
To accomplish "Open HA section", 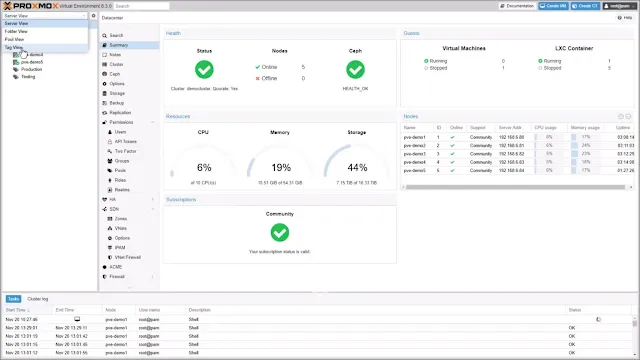I will 129,200.
